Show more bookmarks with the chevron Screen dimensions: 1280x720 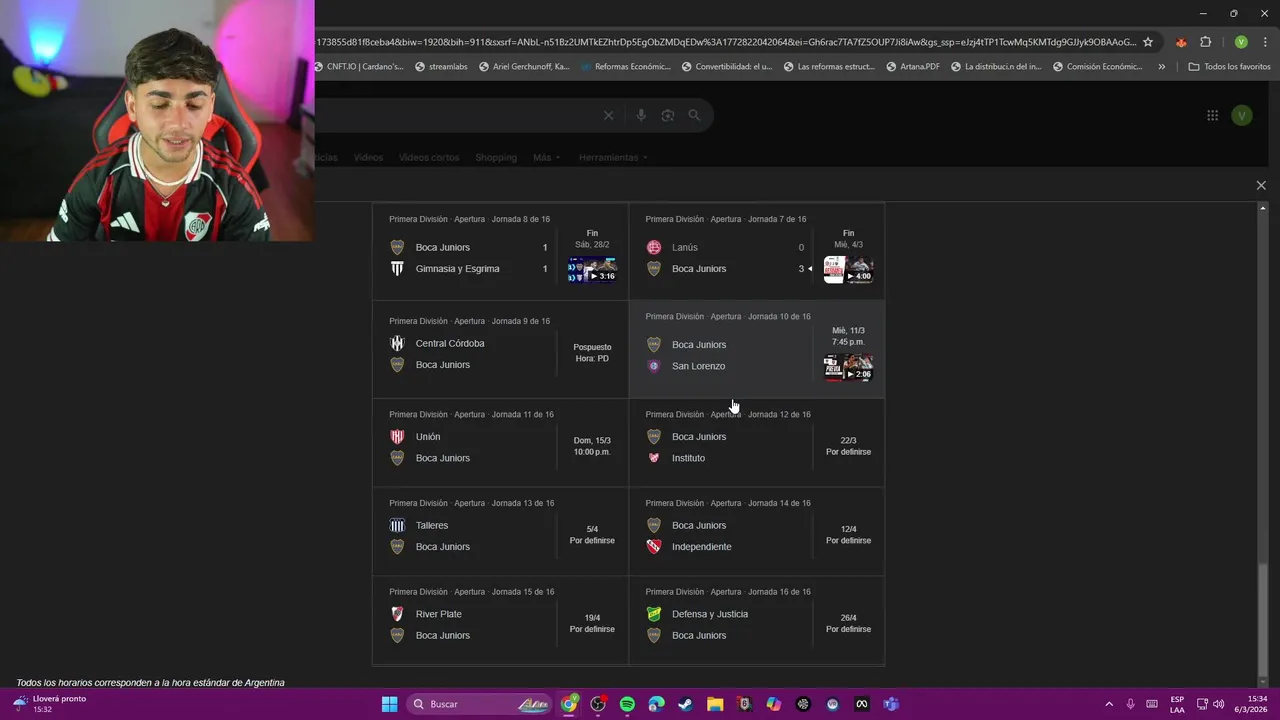1161,67
